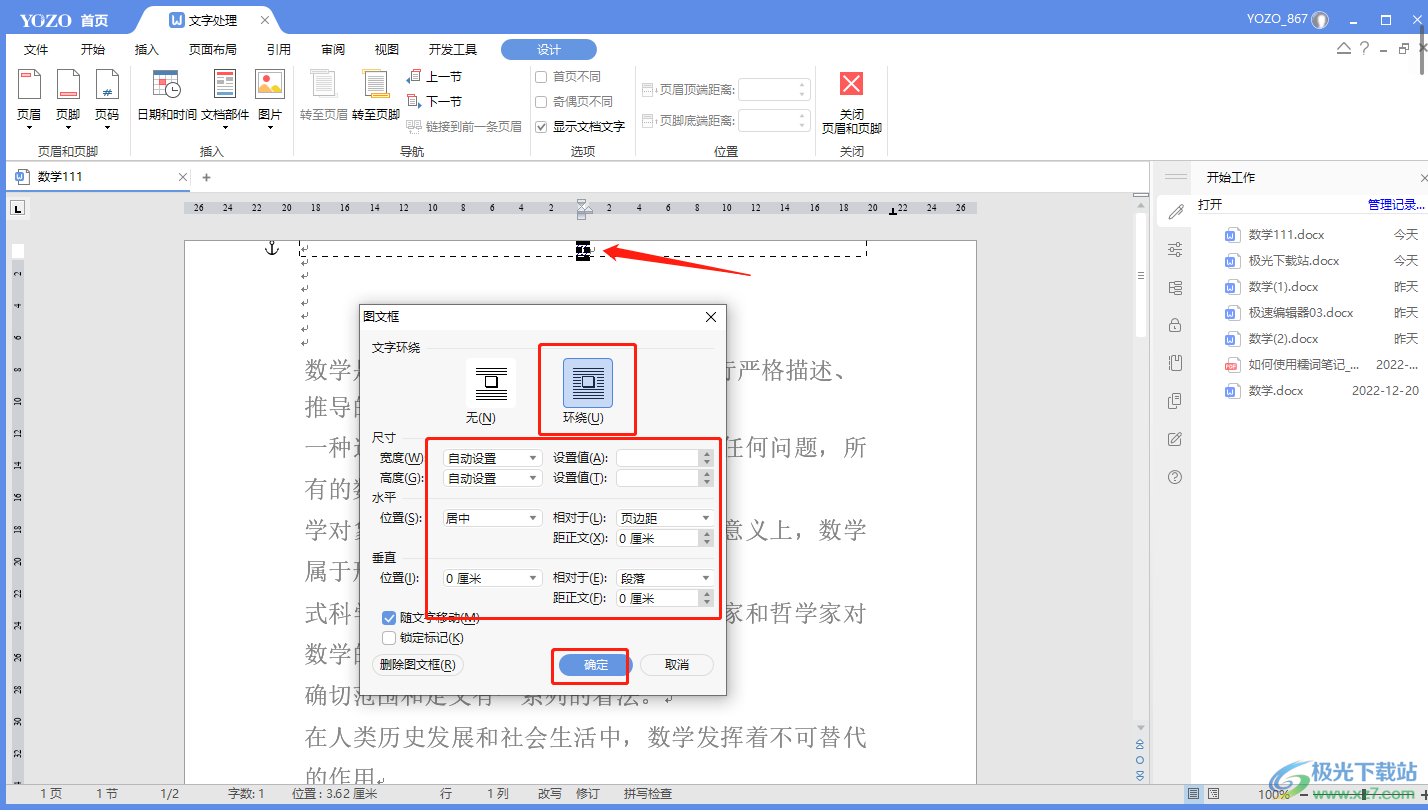Select 无(N) text wrapping option
1428x810 pixels.
[490, 392]
